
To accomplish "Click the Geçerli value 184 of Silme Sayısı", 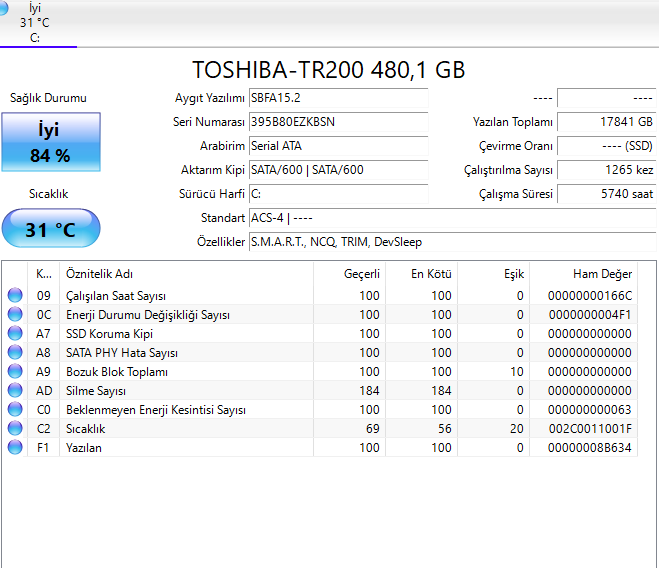I will pyautogui.click(x=369, y=391).
